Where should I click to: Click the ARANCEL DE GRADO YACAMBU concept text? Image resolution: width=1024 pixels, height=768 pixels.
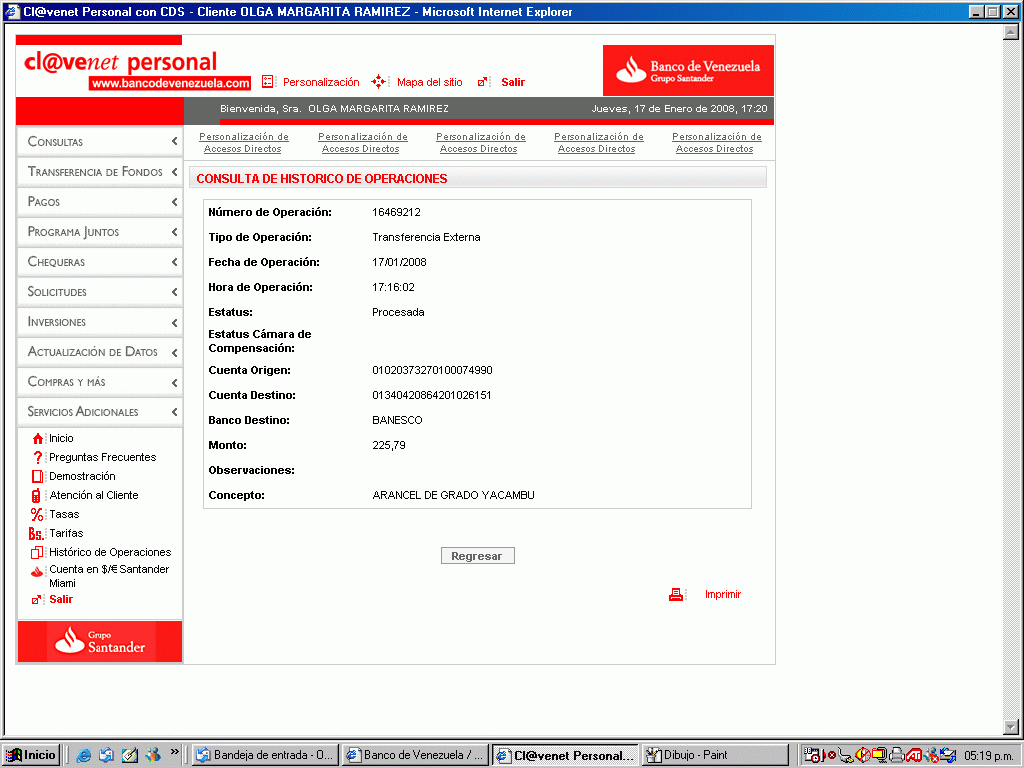tap(453, 495)
